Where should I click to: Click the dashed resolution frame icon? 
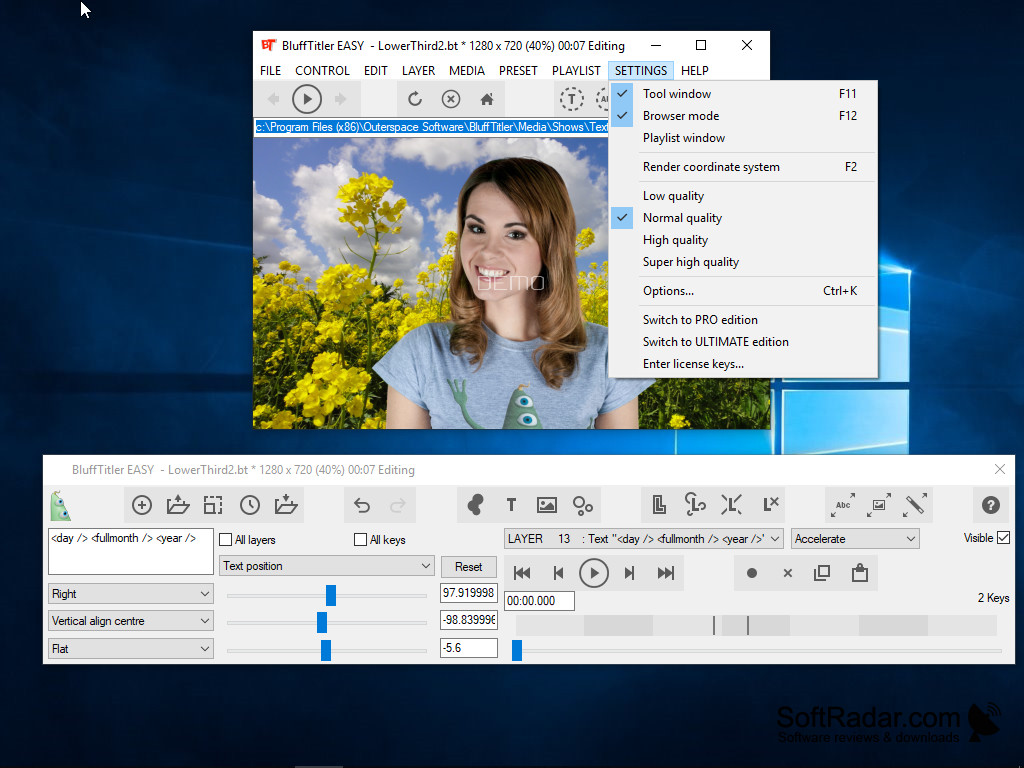click(x=213, y=505)
